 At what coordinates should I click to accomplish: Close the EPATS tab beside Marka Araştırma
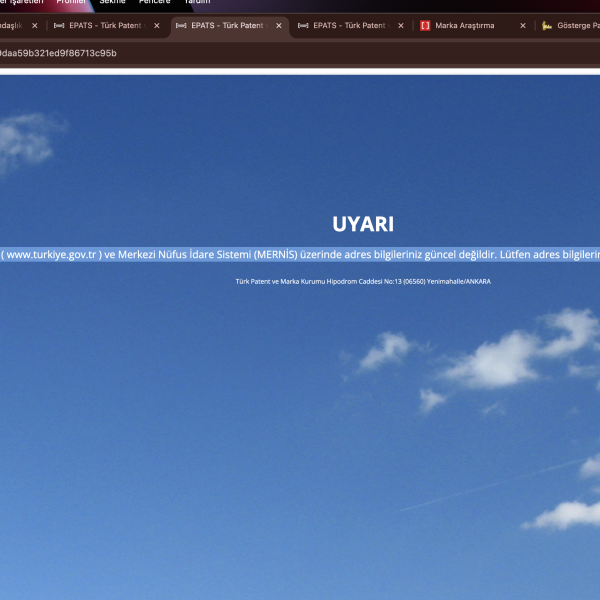(x=401, y=26)
